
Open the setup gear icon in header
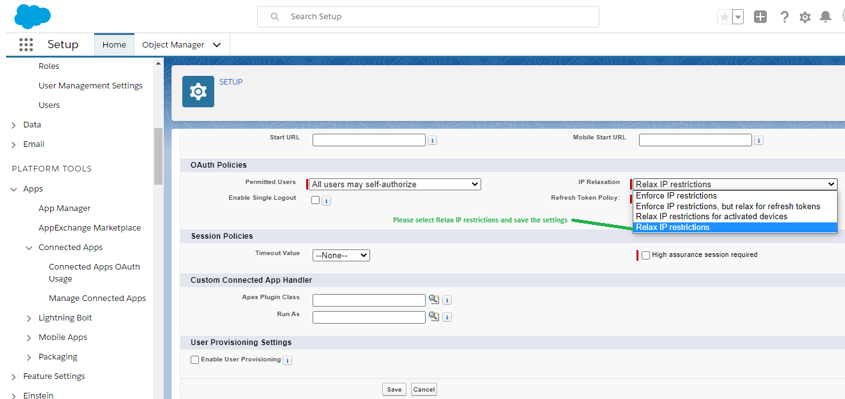[805, 17]
